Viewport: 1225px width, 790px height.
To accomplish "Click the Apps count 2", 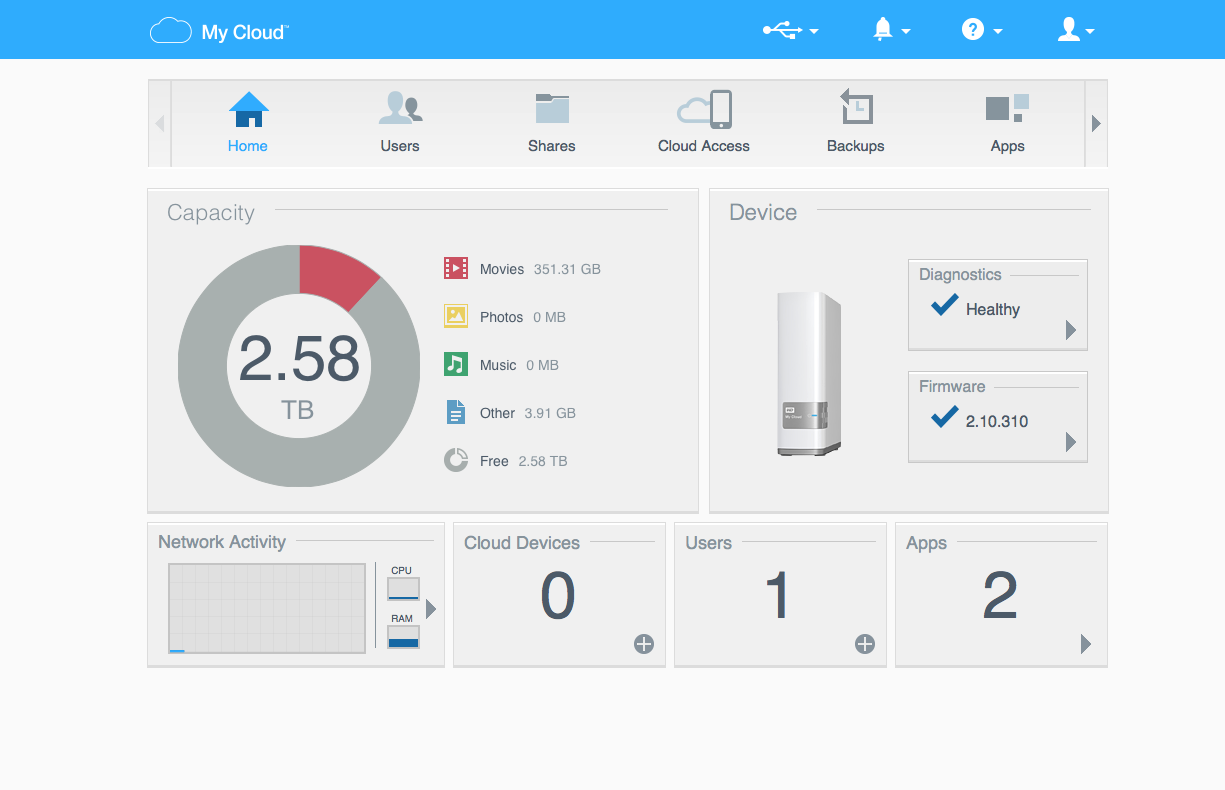I will point(1000,597).
